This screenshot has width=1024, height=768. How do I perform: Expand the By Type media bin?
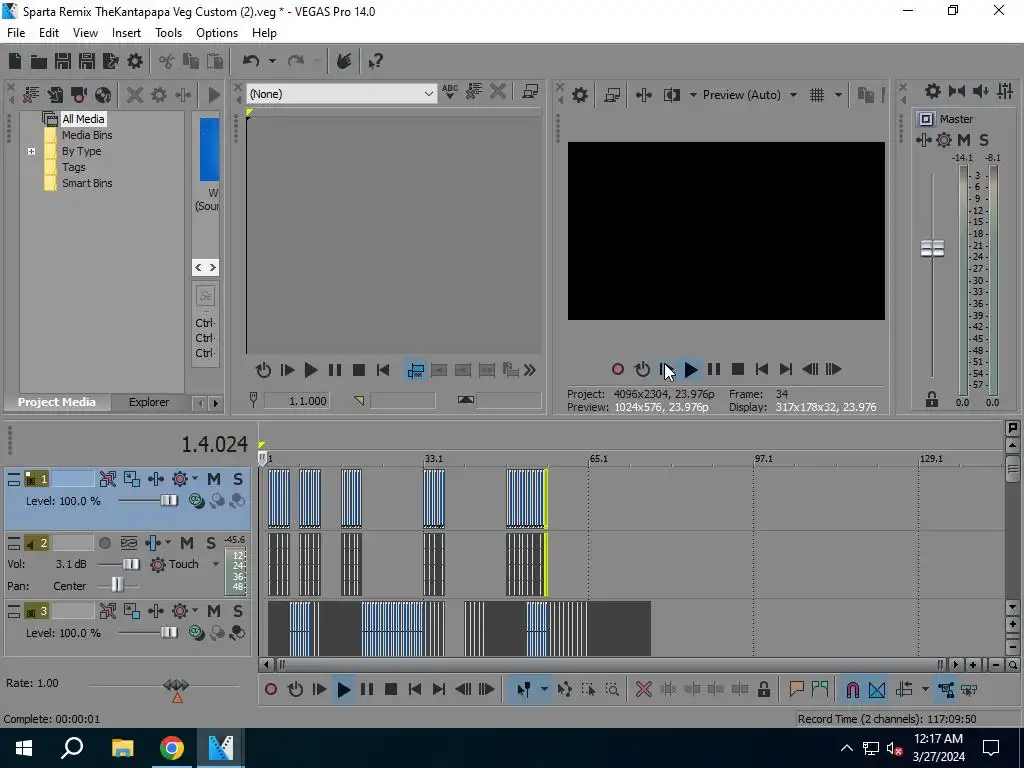point(31,152)
